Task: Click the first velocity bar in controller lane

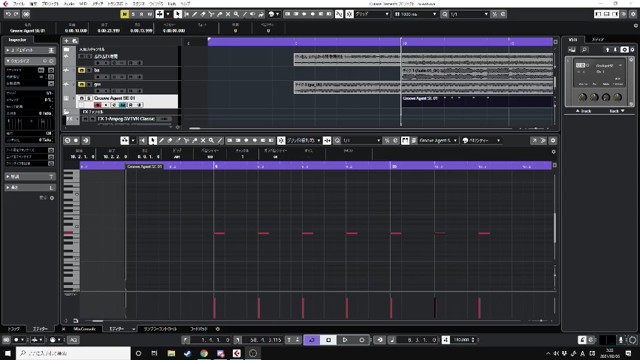Action: pyautogui.click(x=214, y=308)
